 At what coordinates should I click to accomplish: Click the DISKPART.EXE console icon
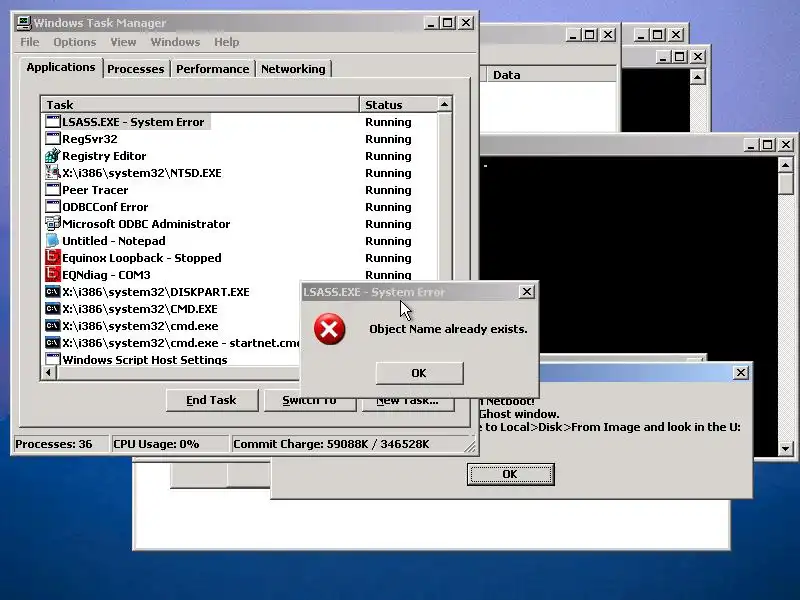[x=53, y=291]
